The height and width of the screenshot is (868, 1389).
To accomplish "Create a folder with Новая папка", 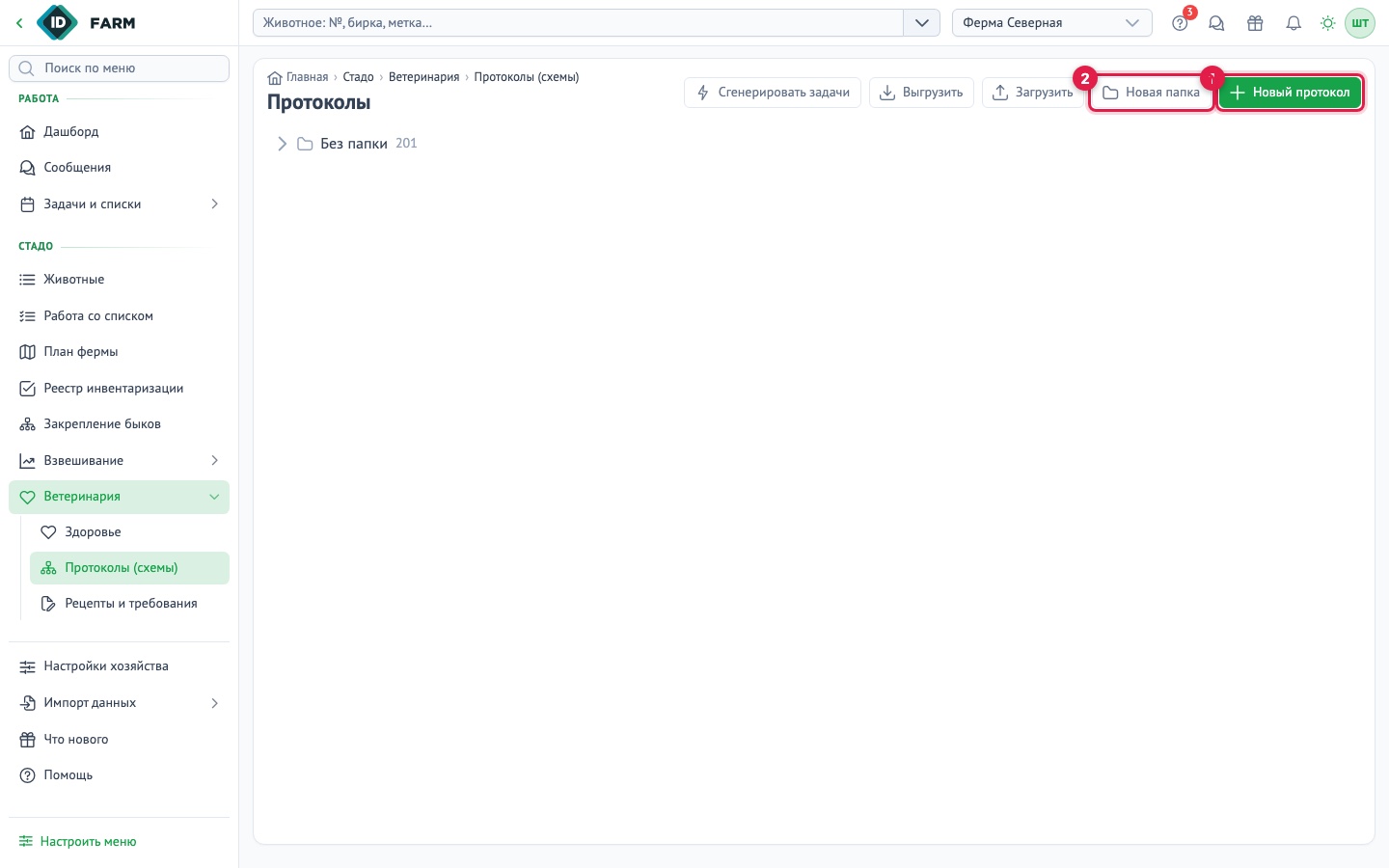I will tap(1152, 93).
